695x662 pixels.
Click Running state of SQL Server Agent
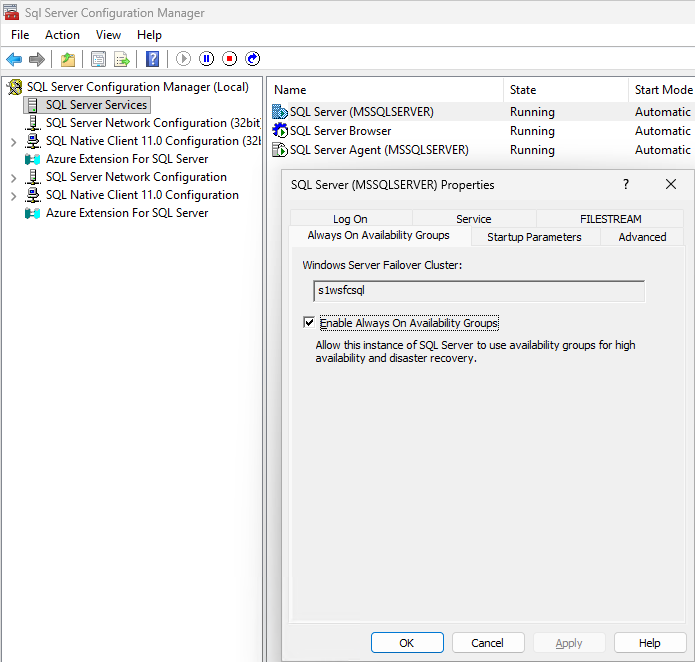coord(532,150)
